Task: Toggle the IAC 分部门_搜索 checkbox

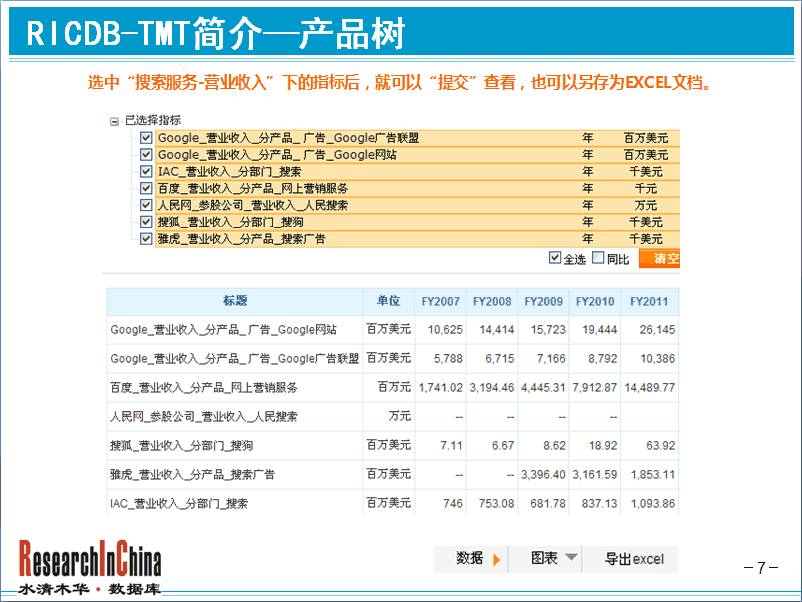Action: (x=147, y=172)
